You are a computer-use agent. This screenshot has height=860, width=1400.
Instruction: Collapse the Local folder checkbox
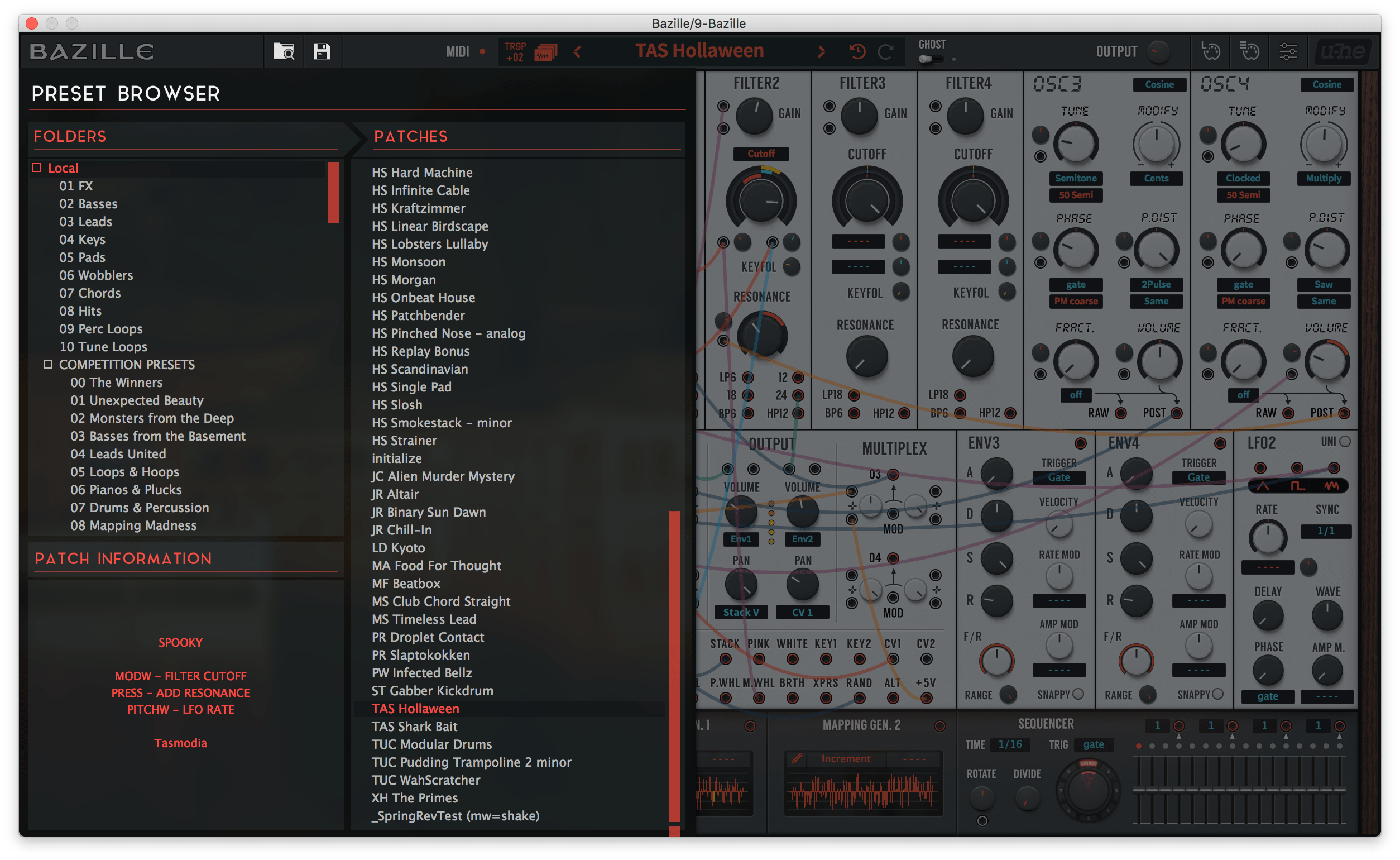(37, 167)
